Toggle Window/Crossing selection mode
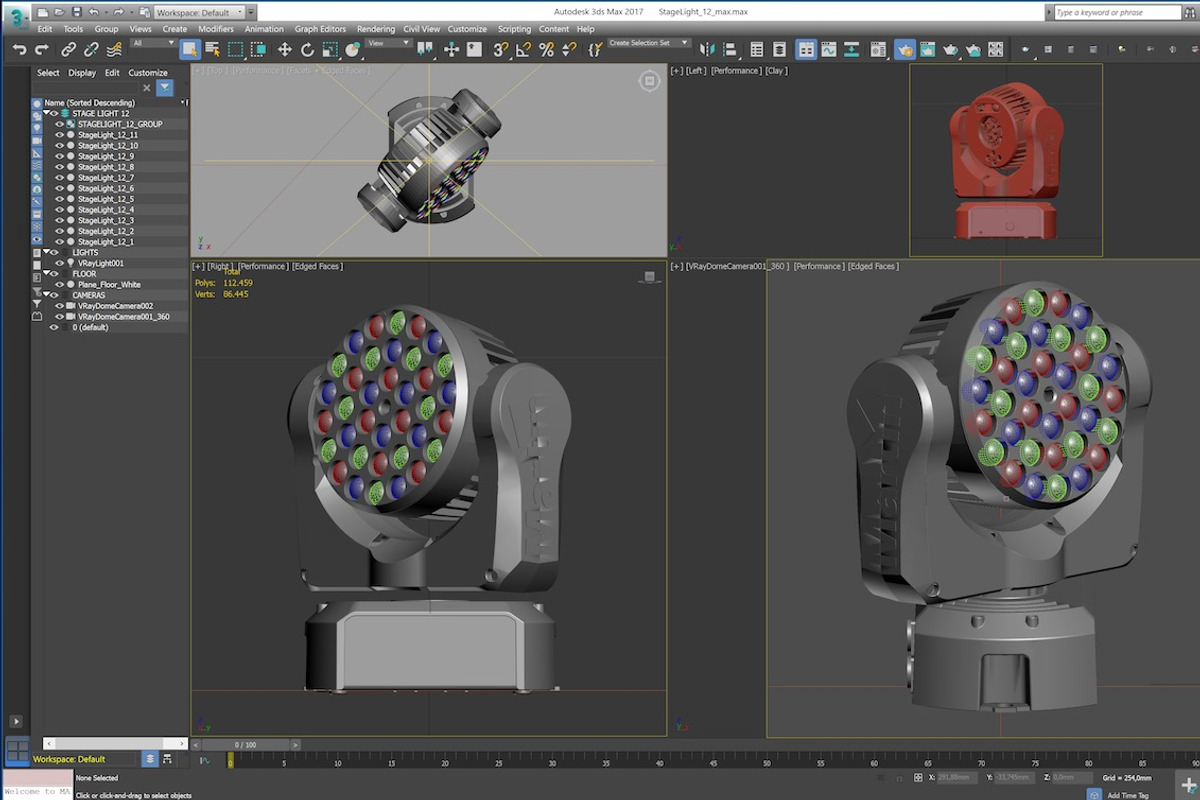This screenshot has width=1200, height=800. [258, 49]
